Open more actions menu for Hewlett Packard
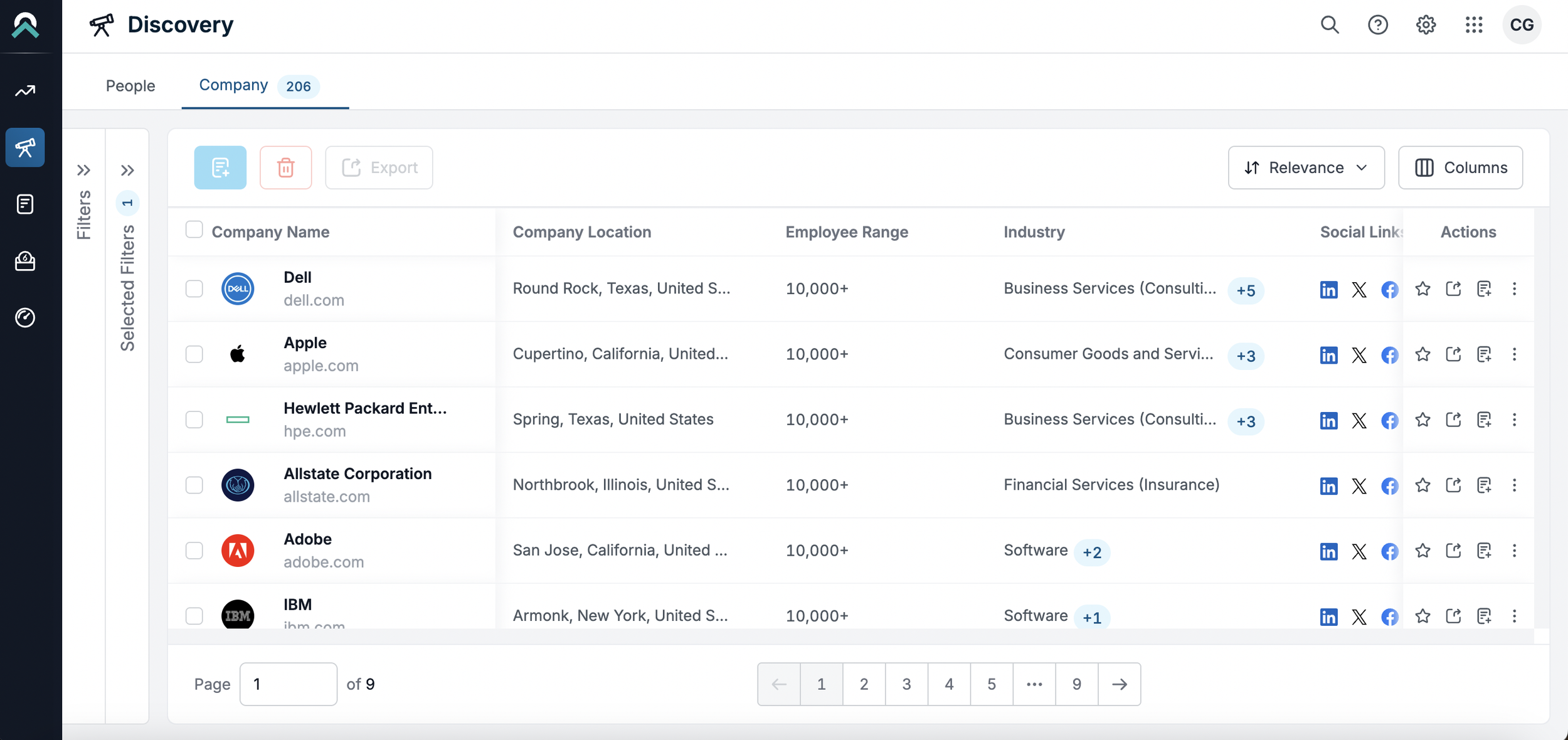This screenshot has height=740, width=1568. point(1514,420)
